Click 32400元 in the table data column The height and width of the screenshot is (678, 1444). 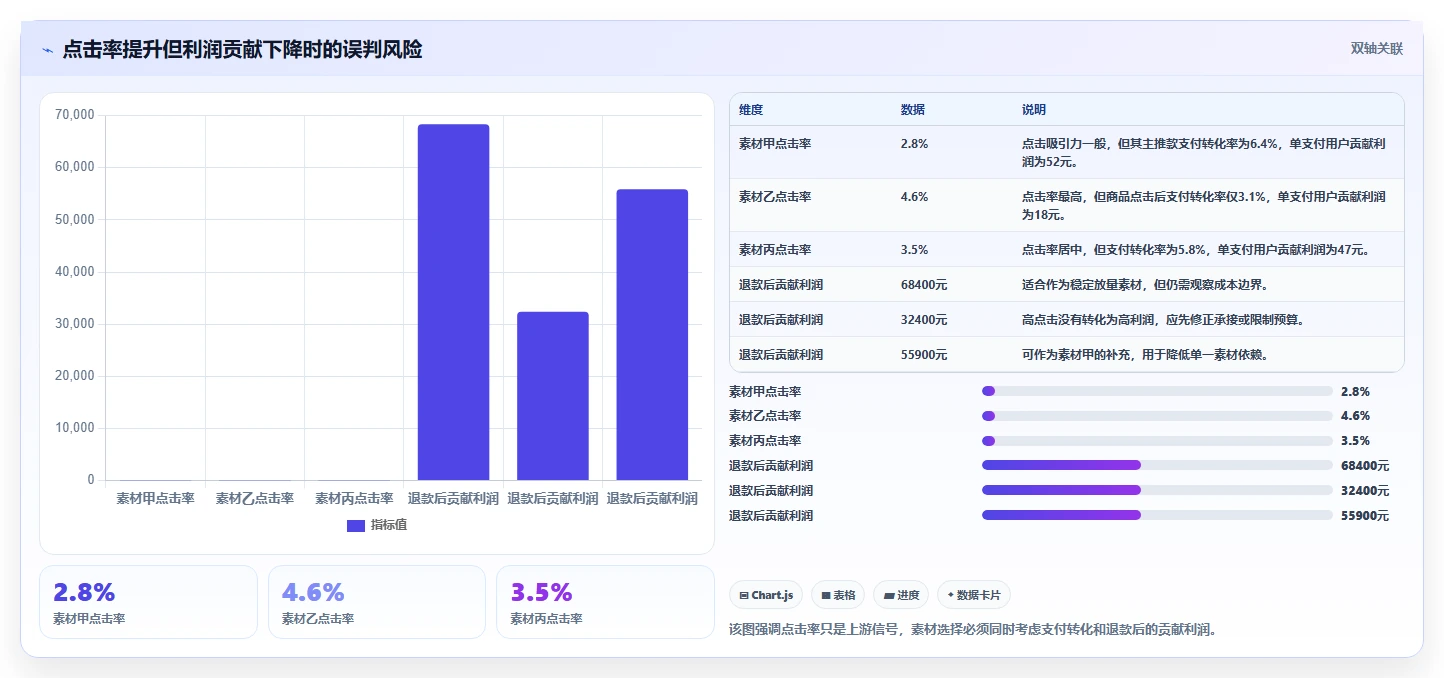[x=924, y=320]
